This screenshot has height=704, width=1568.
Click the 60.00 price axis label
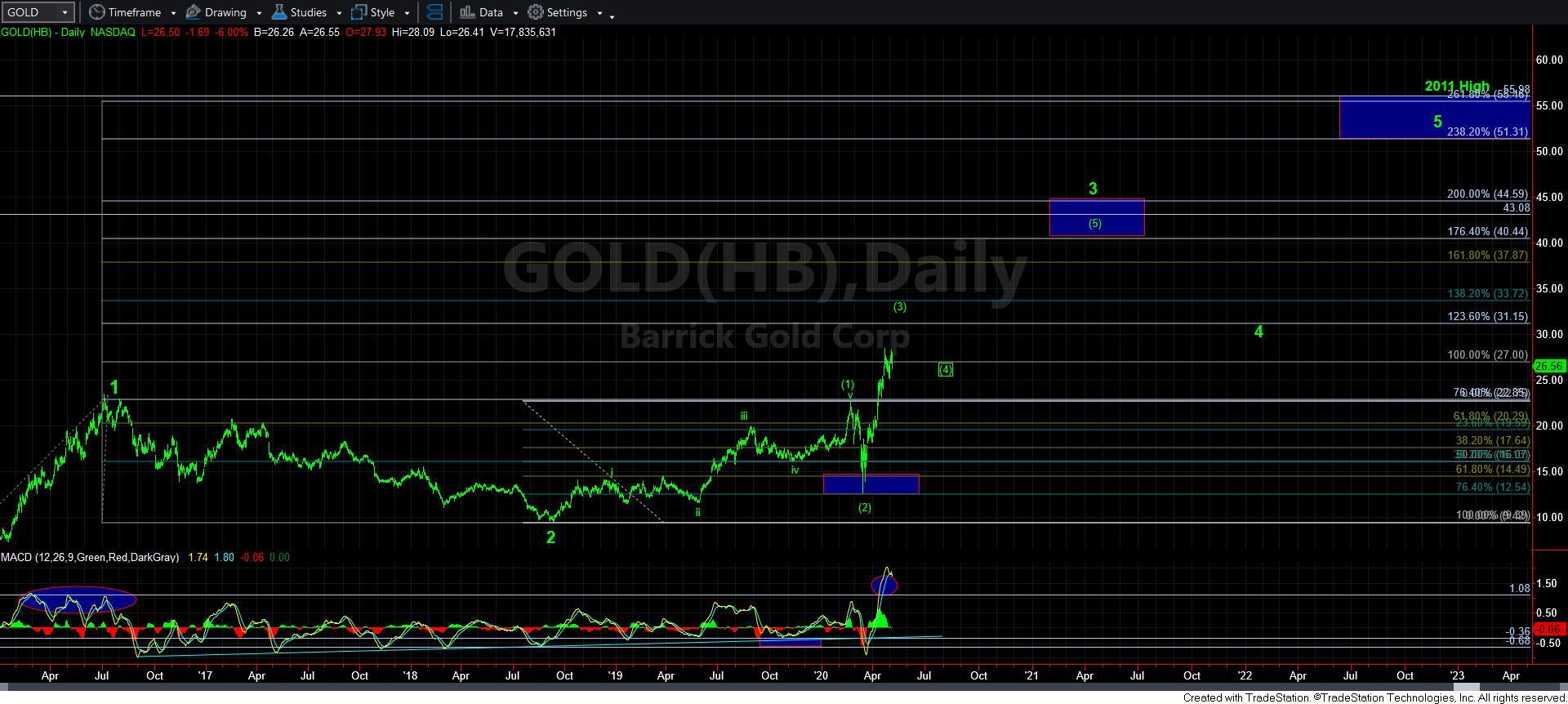(x=1549, y=60)
